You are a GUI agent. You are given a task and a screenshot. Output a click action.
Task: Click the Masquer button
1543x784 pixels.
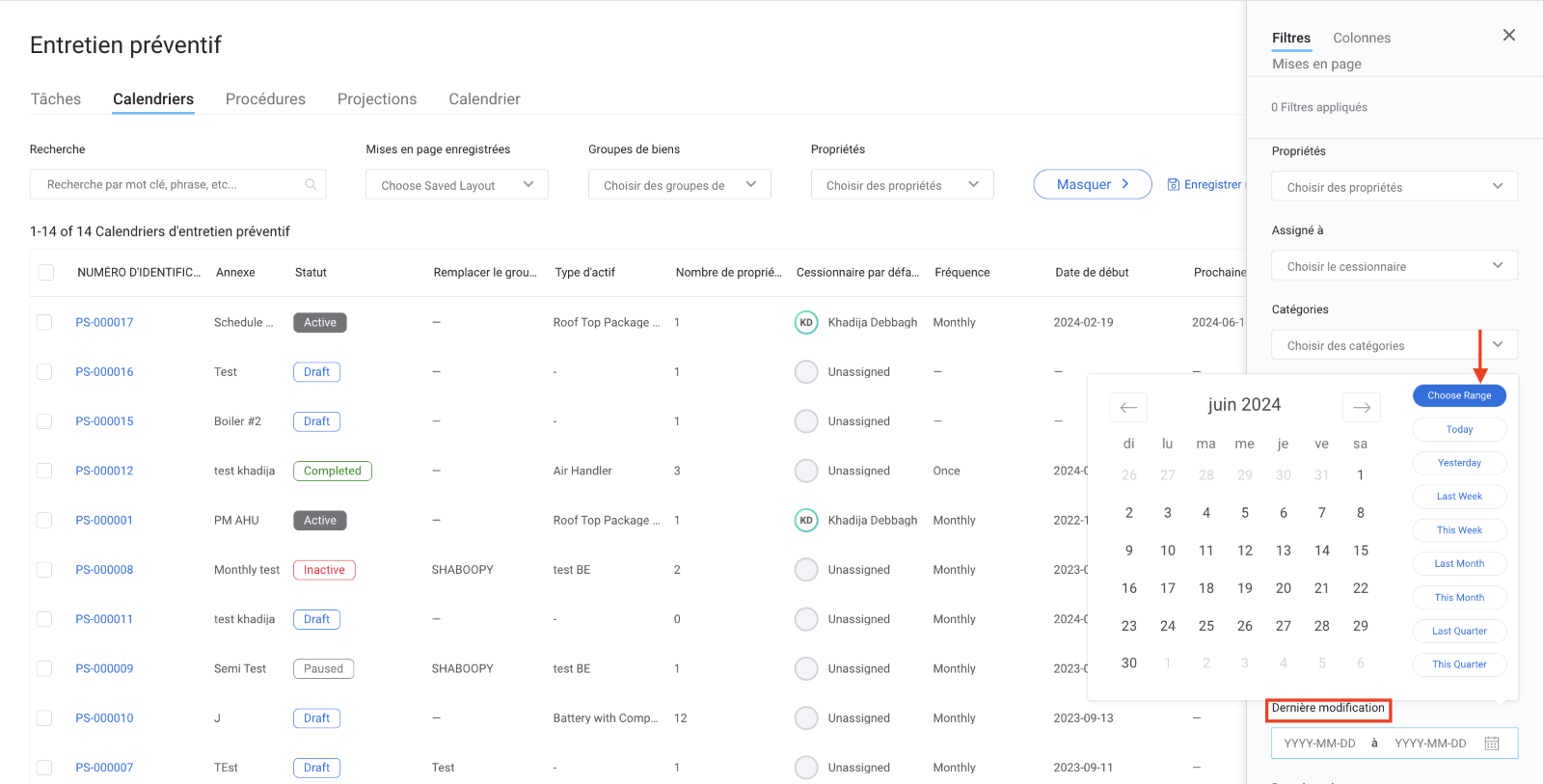1092,184
